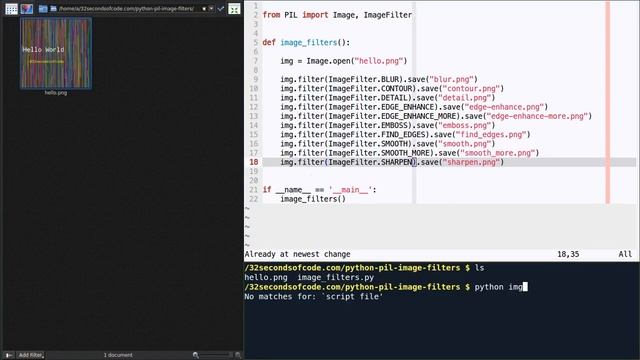Click the ImageFilter.DETAIL code line

[387, 98]
